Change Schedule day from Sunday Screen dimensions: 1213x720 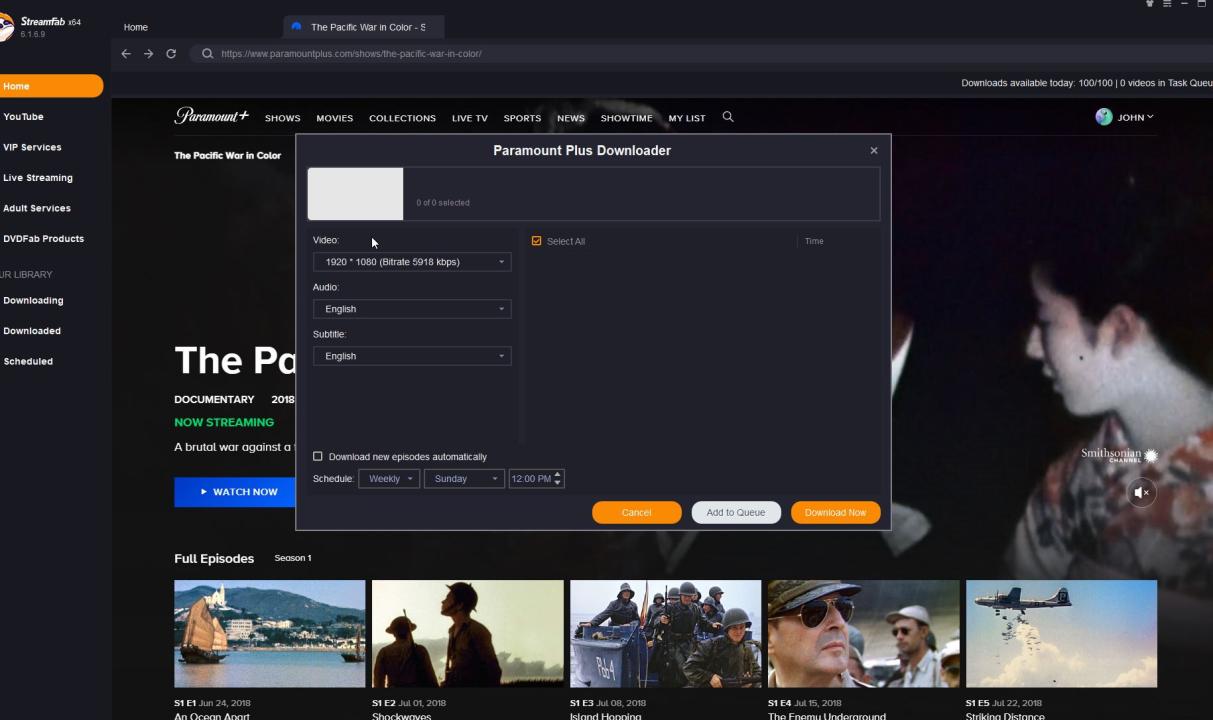(x=463, y=479)
